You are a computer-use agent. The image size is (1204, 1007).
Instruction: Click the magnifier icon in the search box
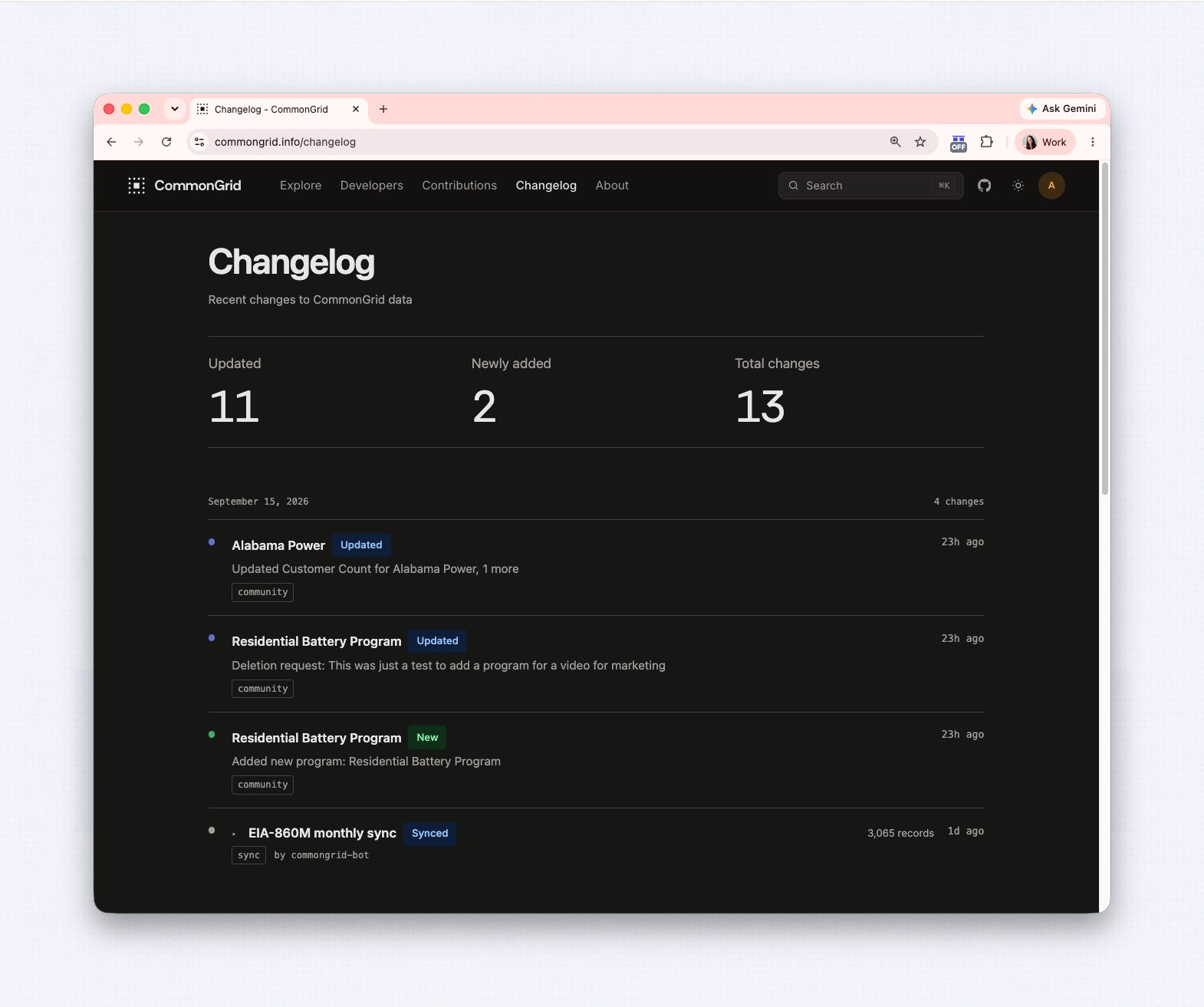pos(794,186)
